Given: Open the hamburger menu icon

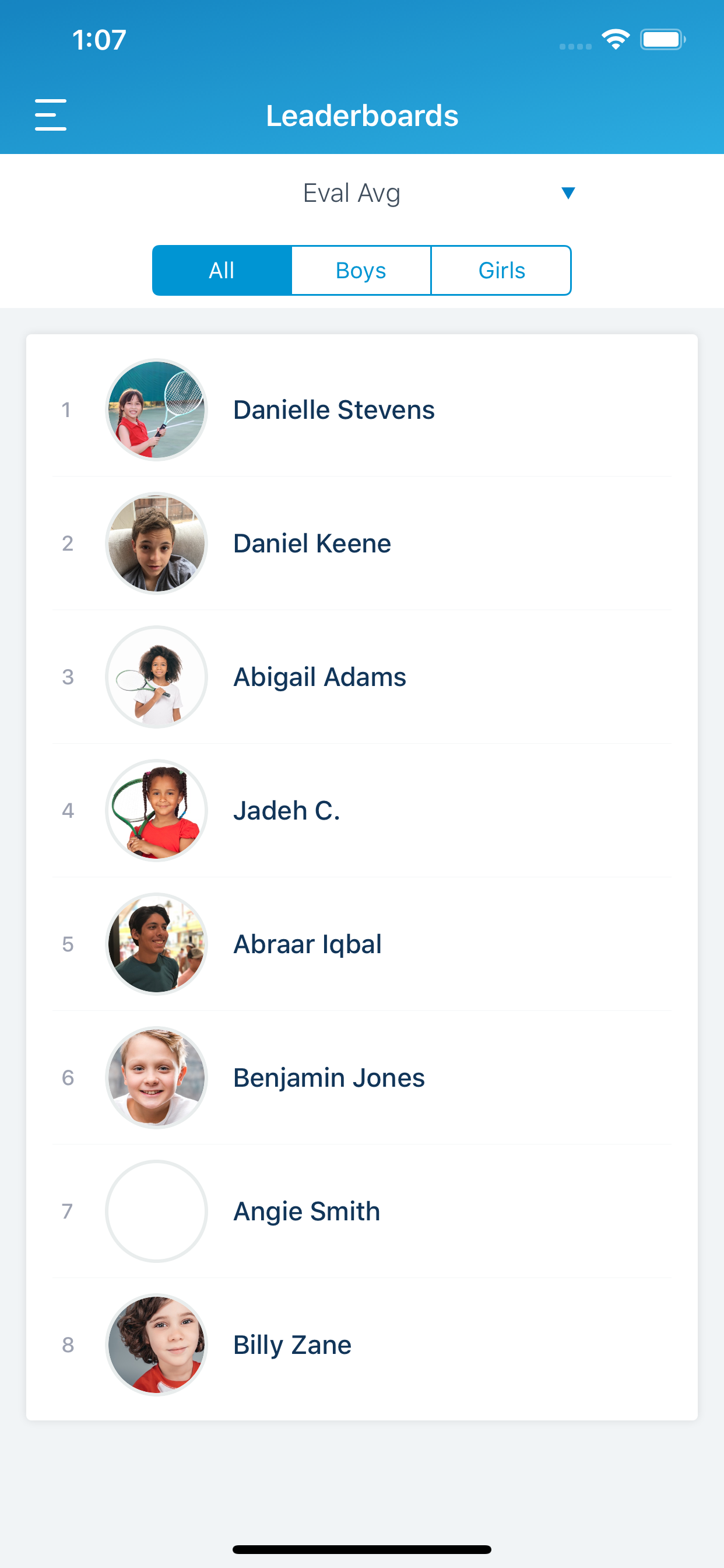Looking at the screenshot, I should pyautogui.click(x=51, y=115).
